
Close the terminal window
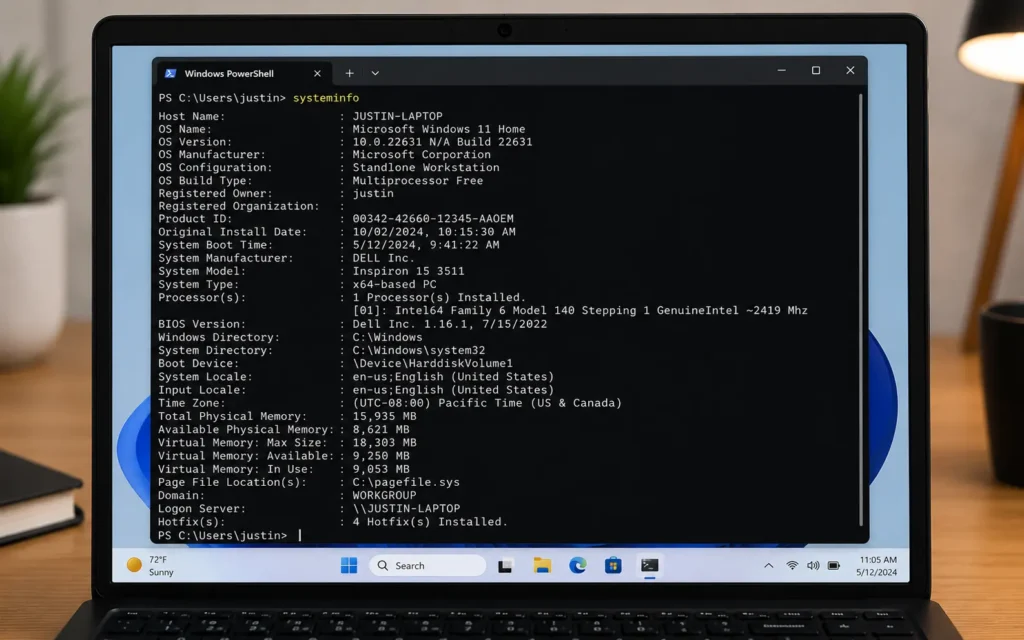pos(850,71)
